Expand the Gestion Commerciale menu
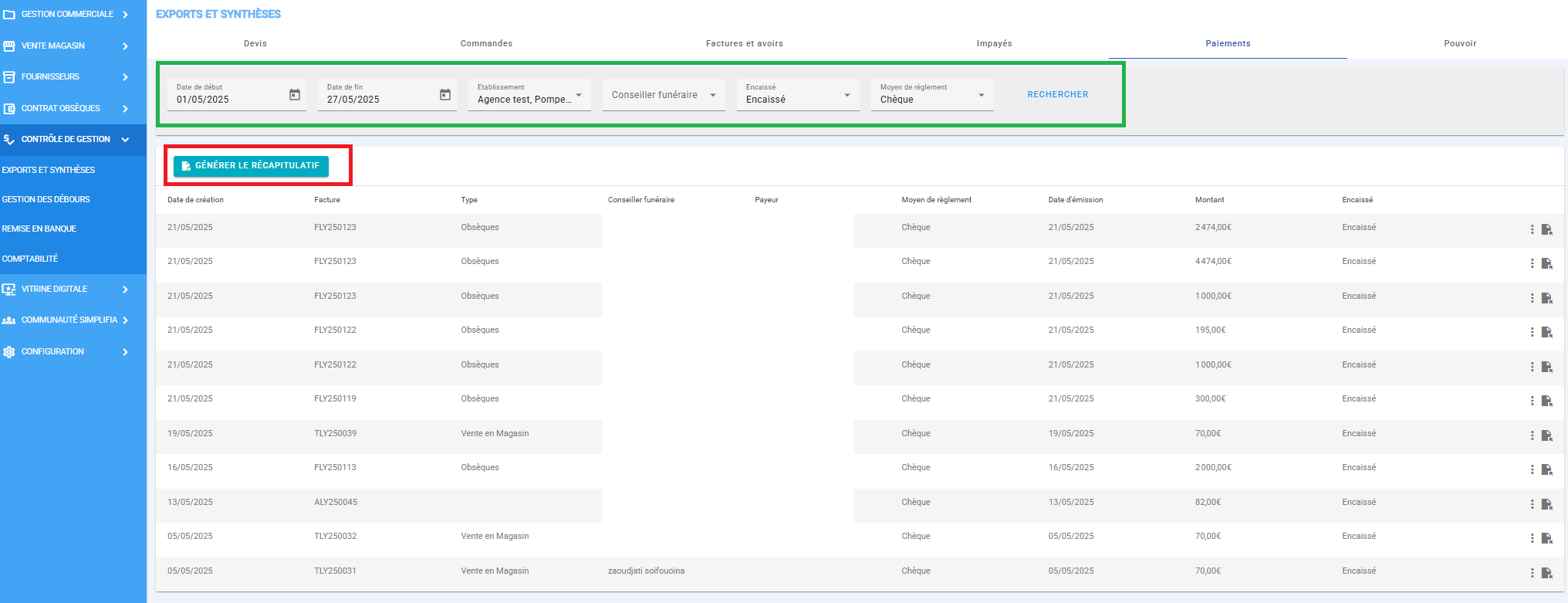1568x603 pixels. pyautogui.click(x=125, y=15)
